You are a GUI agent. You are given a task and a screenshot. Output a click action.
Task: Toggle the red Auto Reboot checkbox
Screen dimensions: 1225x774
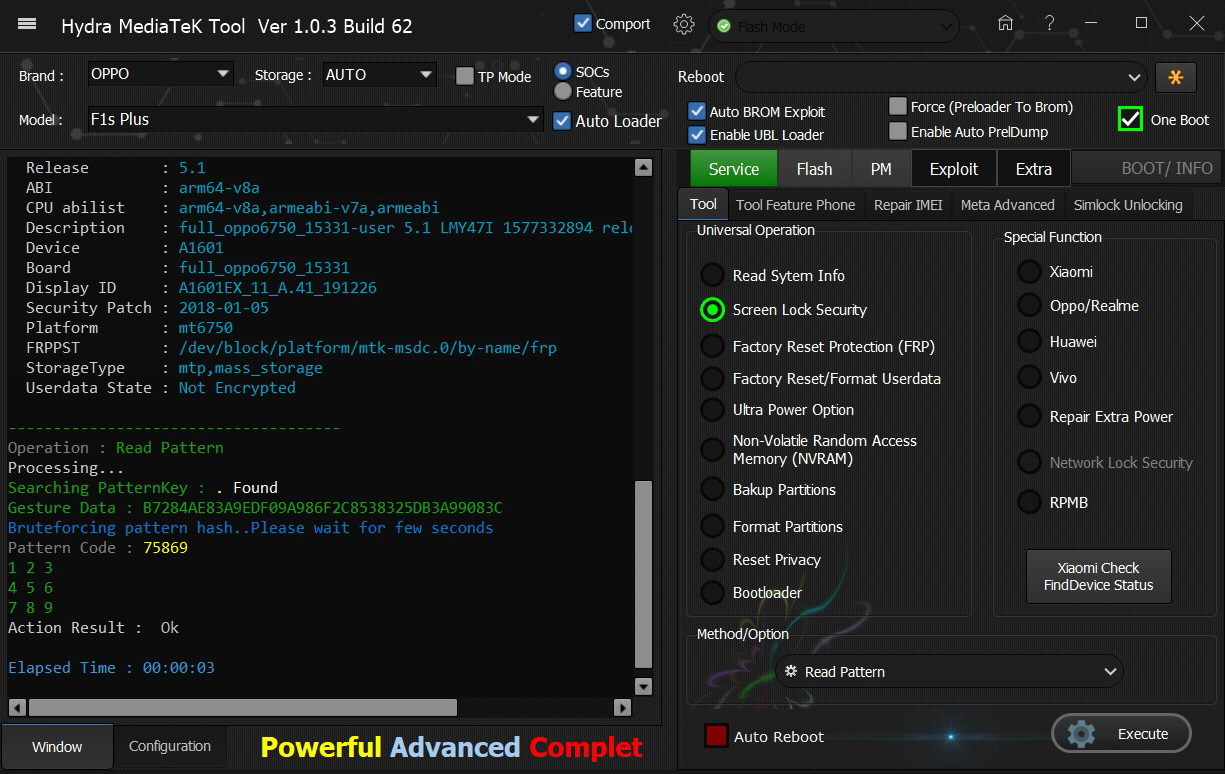click(x=716, y=736)
